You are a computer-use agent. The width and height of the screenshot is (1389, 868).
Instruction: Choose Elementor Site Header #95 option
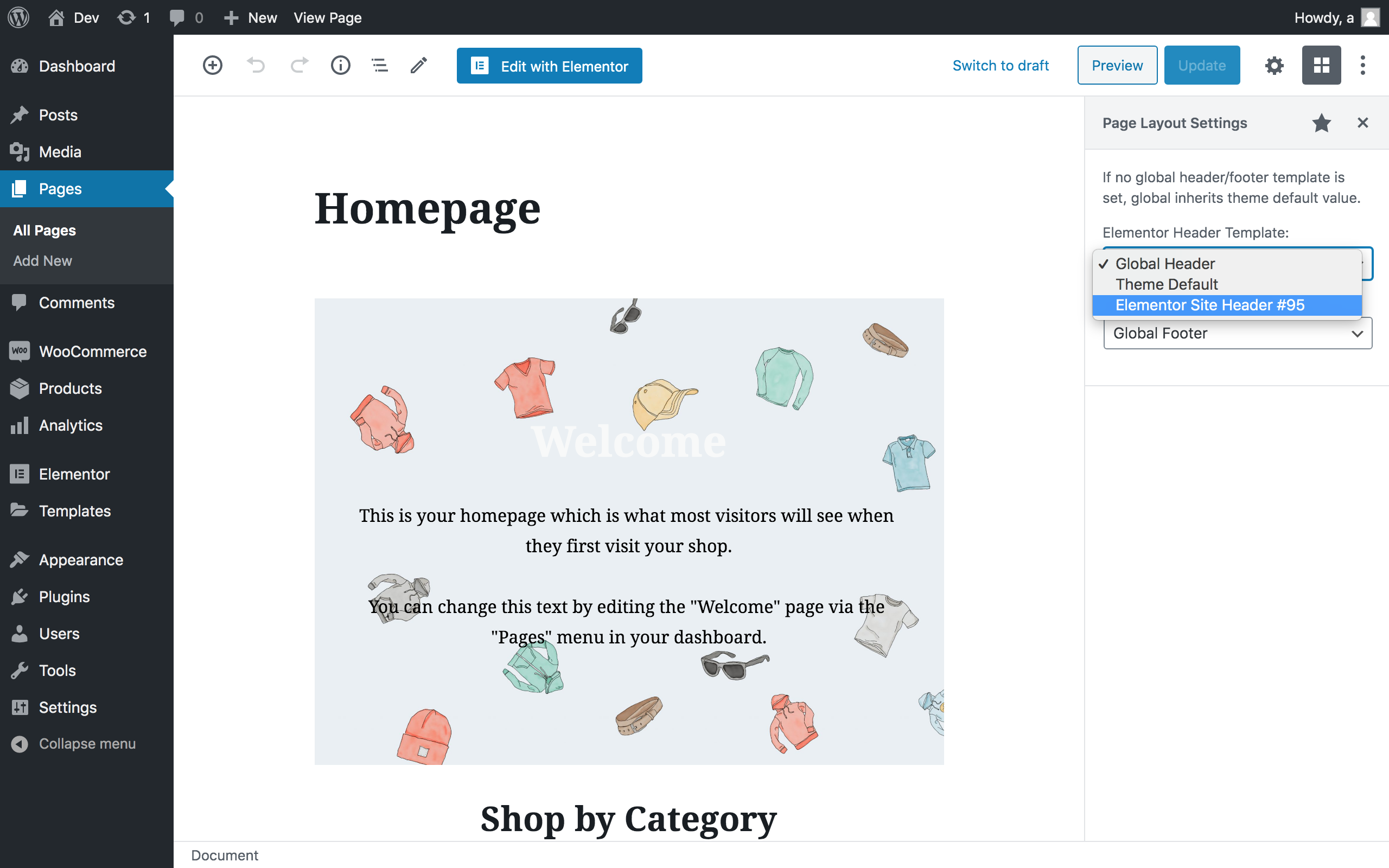tap(1227, 305)
